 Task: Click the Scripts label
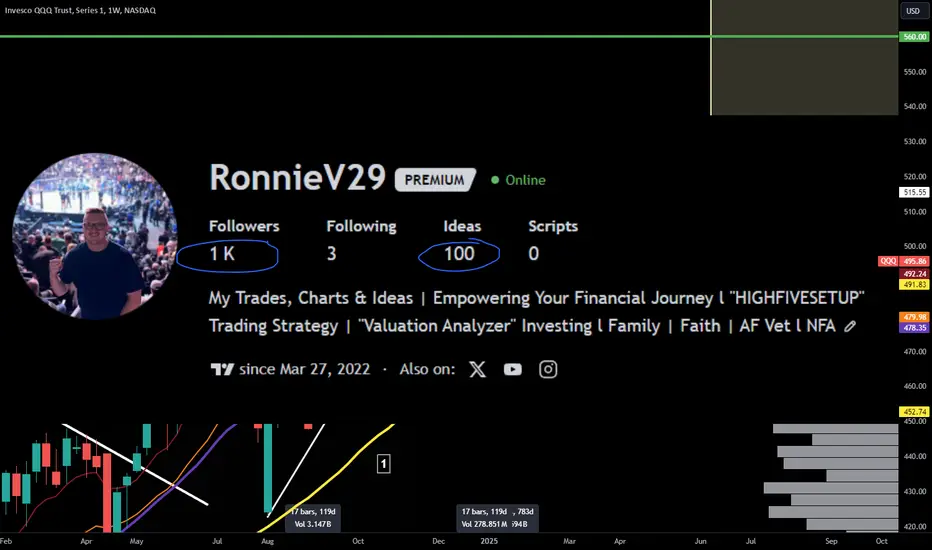pyautogui.click(x=553, y=226)
